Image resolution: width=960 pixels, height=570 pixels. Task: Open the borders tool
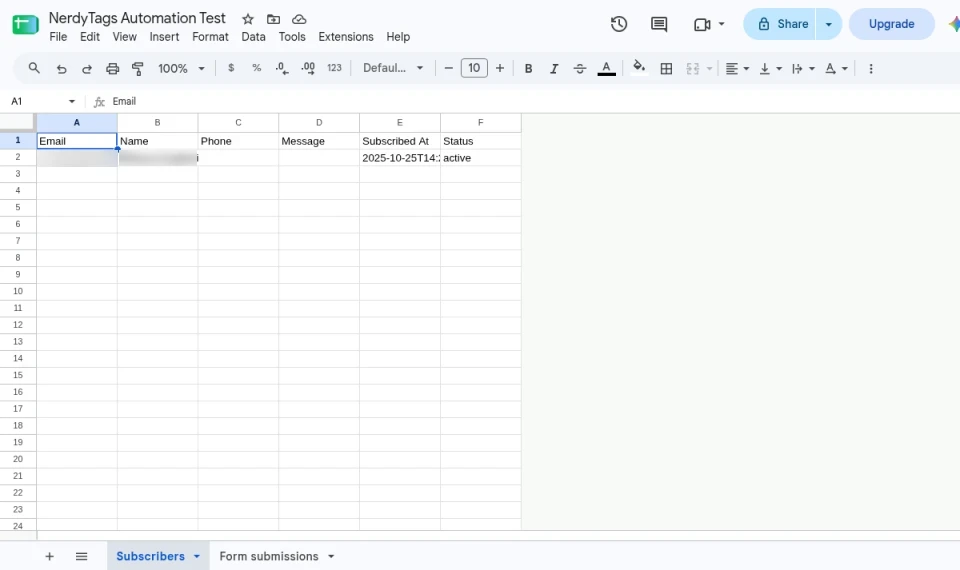pos(666,69)
